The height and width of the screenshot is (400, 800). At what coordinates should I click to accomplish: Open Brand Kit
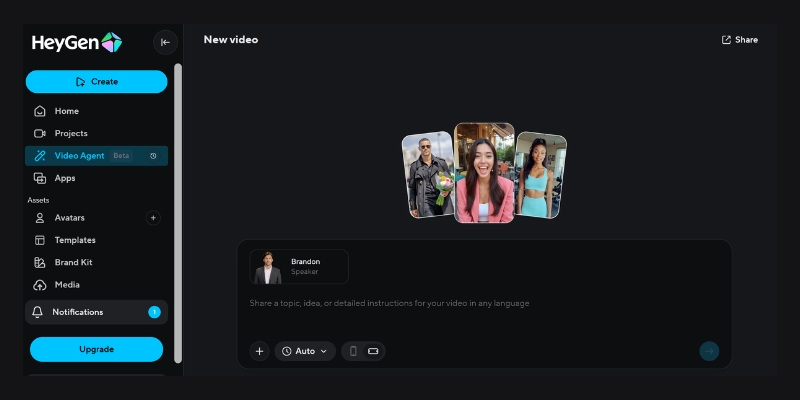pyautogui.click(x=96, y=262)
